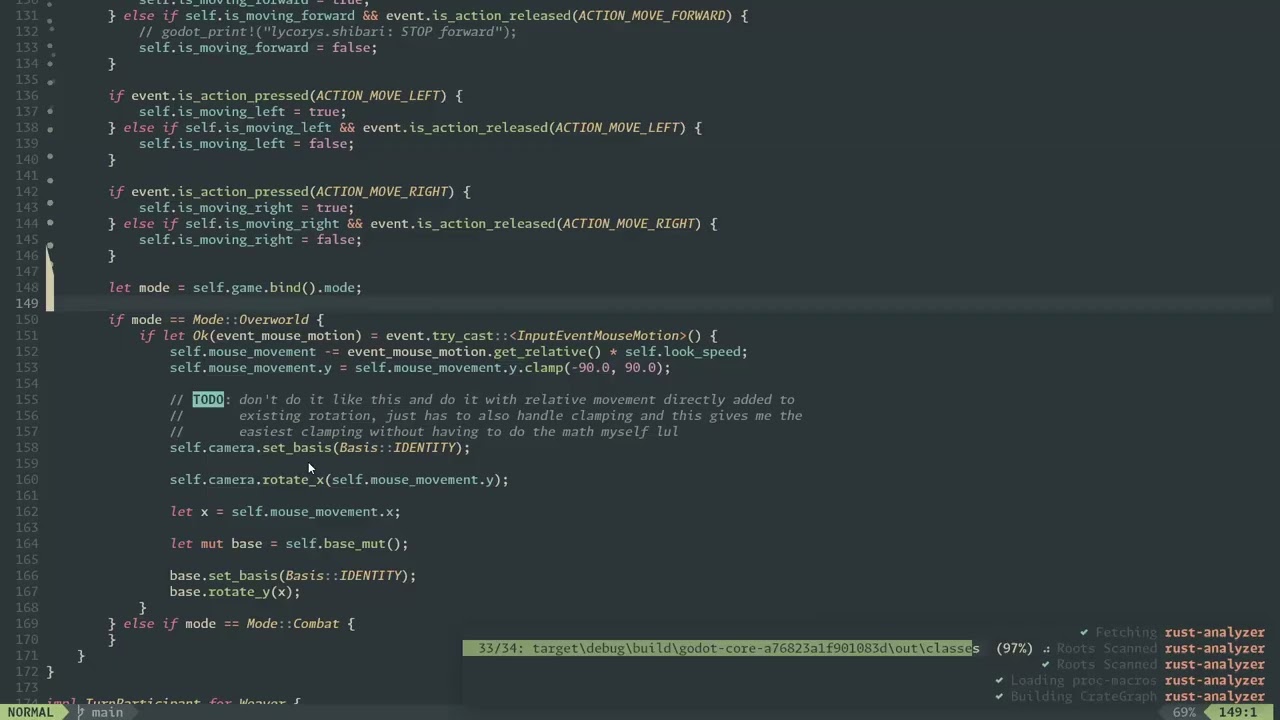Image resolution: width=1280 pixels, height=720 pixels.
Task: Click line number 142 in the gutter
Action: (x=28, y=191)
